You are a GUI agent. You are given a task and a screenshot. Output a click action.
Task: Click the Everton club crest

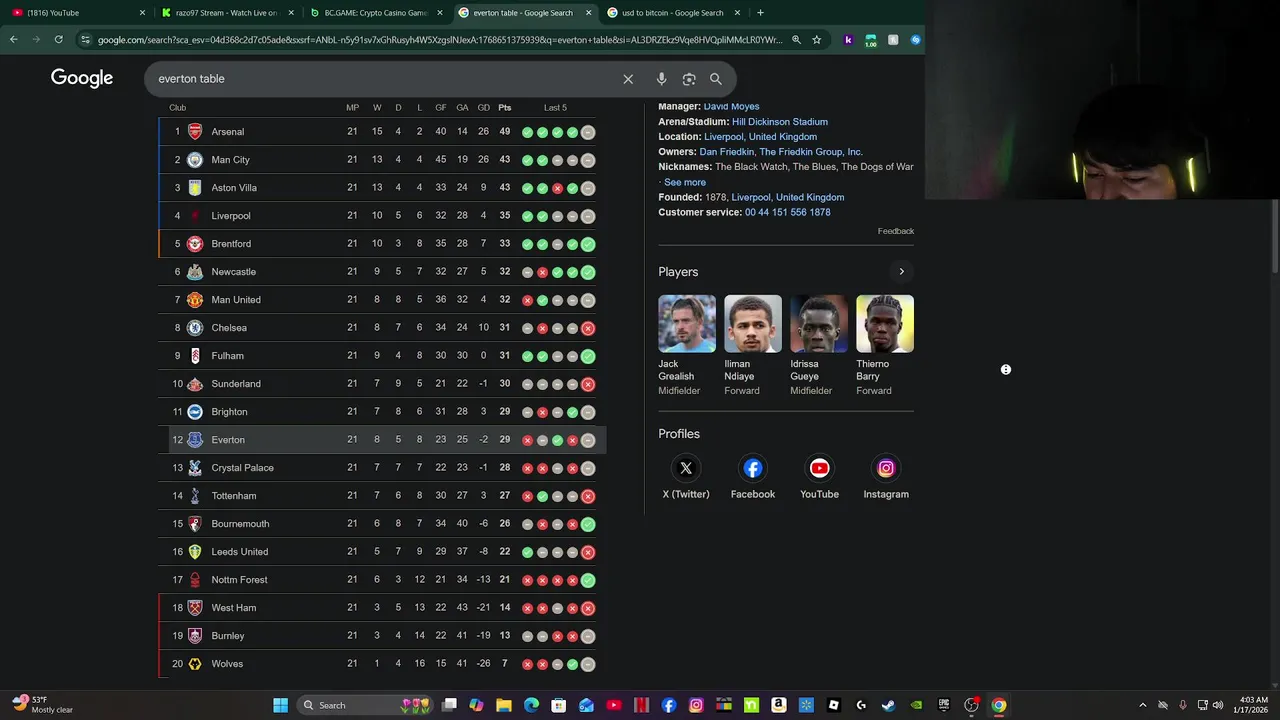click(x=195, y=440)
